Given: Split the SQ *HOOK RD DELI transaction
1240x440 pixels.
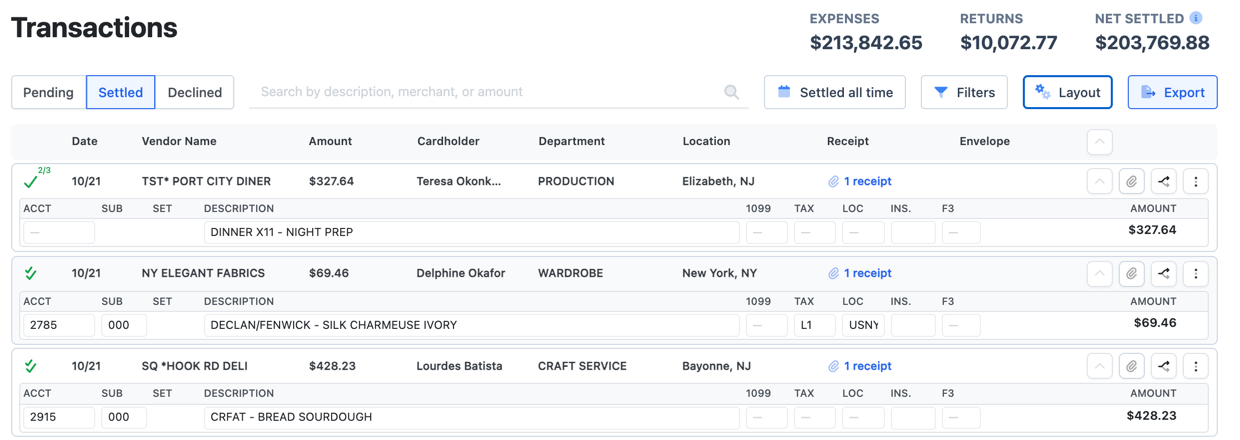Looking at the screenshot, I should point(1163,366).
